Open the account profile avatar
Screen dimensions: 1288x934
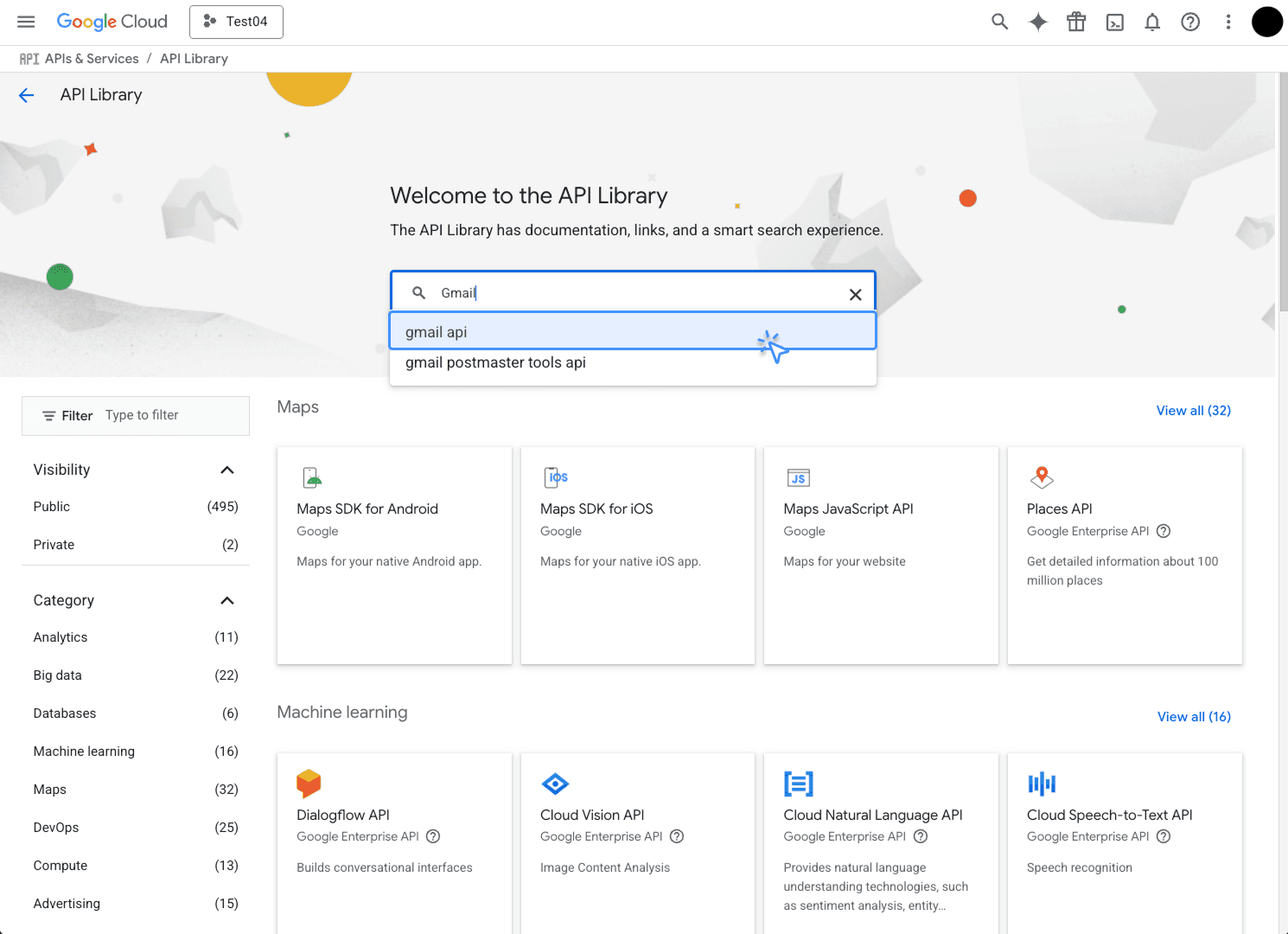pos(1267,22)
